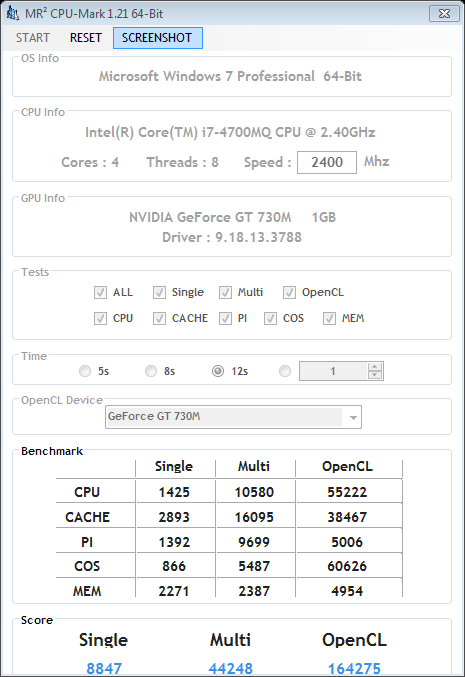Viewport: 465px width, 677px height.
Task: Toggle the CPU test checkbox
Action: point(100,319)
